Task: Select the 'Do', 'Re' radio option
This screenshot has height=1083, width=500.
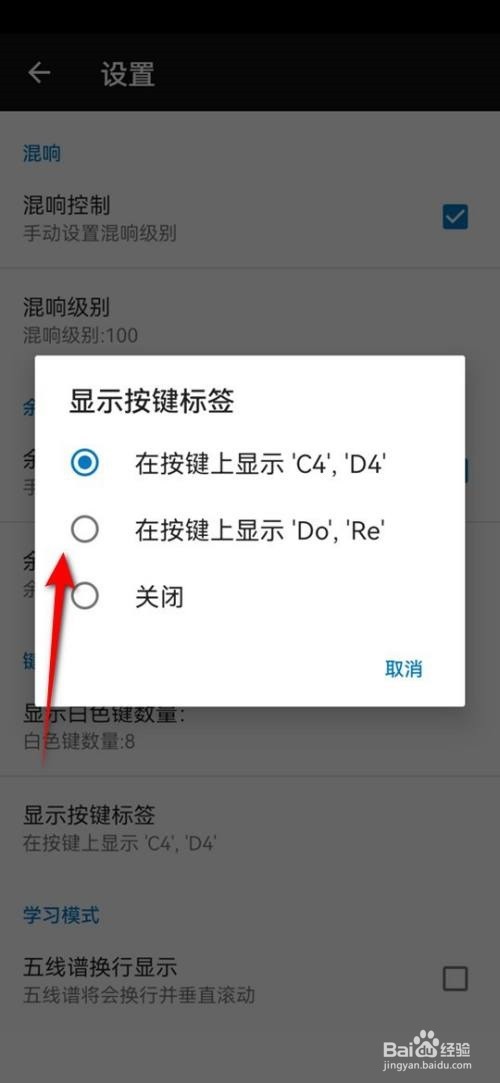Action: [85, 530]
